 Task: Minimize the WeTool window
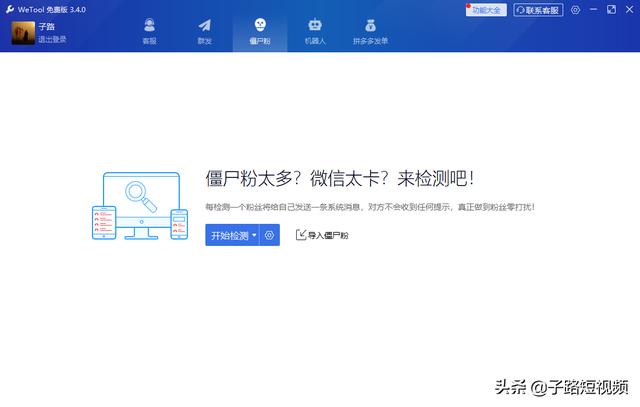(x=594, y=10)
